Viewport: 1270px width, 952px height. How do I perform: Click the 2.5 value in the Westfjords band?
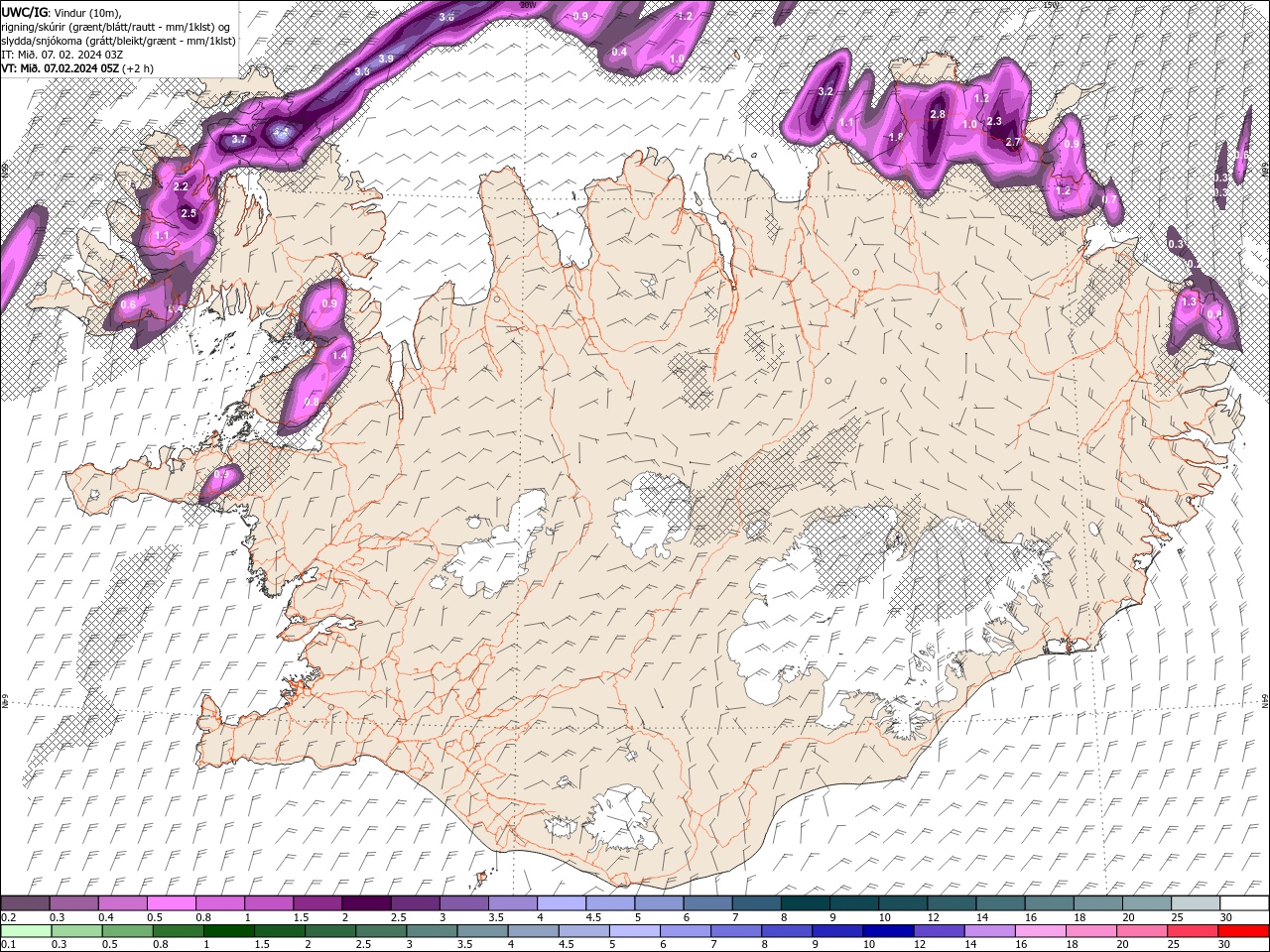click(x=189, y=213)
